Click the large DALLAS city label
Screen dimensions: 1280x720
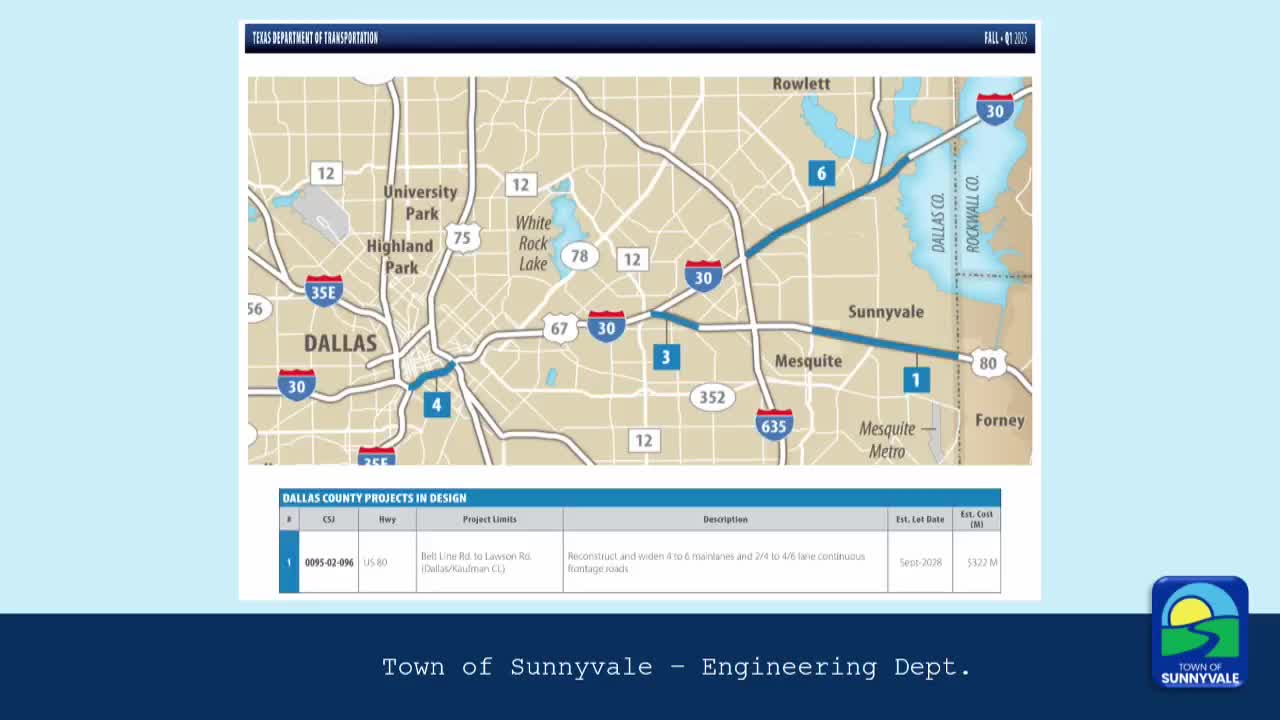tap(340, 343)
